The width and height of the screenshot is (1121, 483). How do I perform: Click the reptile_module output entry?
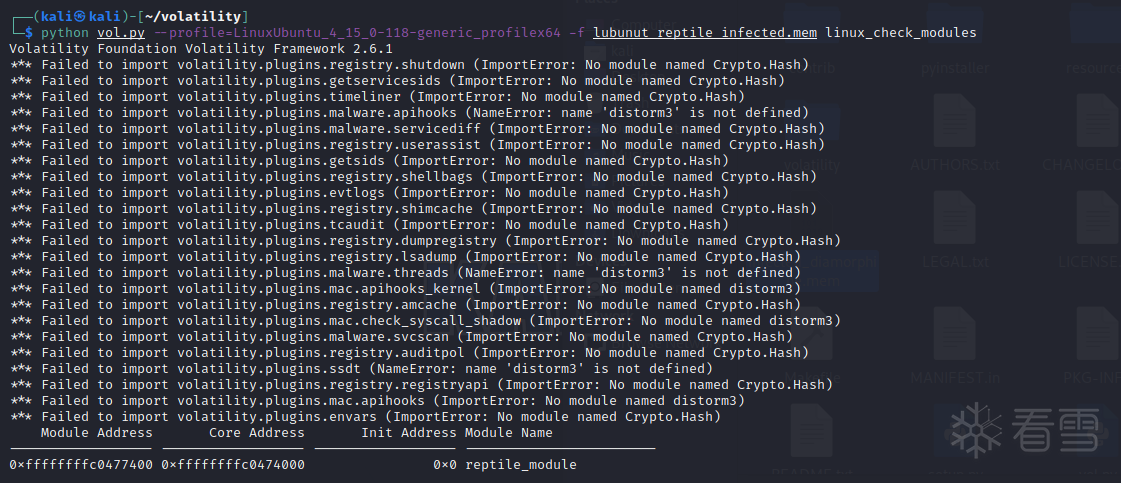tap(520, 465)
